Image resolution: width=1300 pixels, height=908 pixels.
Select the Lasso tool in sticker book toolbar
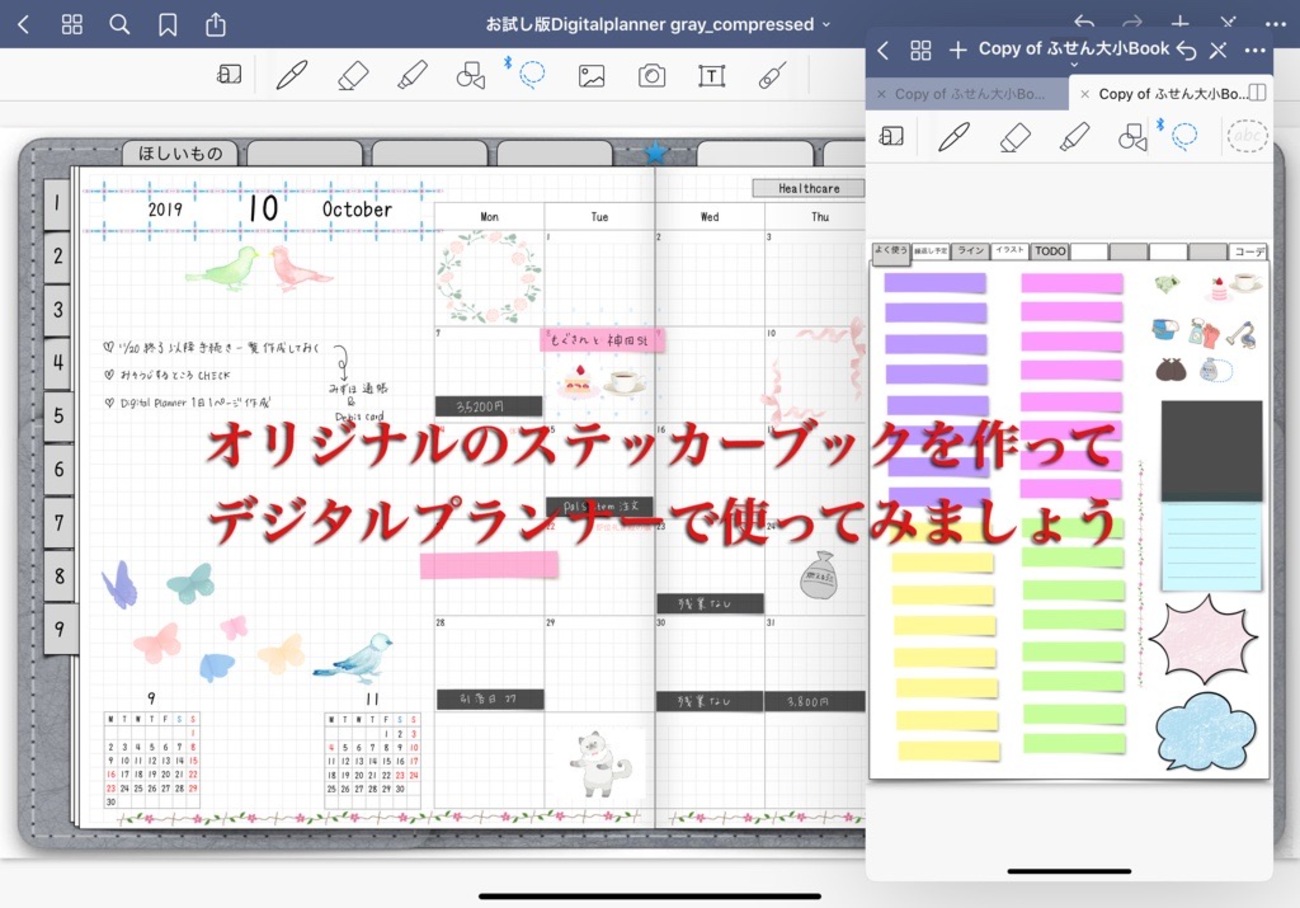click(x=1185, y=135)
